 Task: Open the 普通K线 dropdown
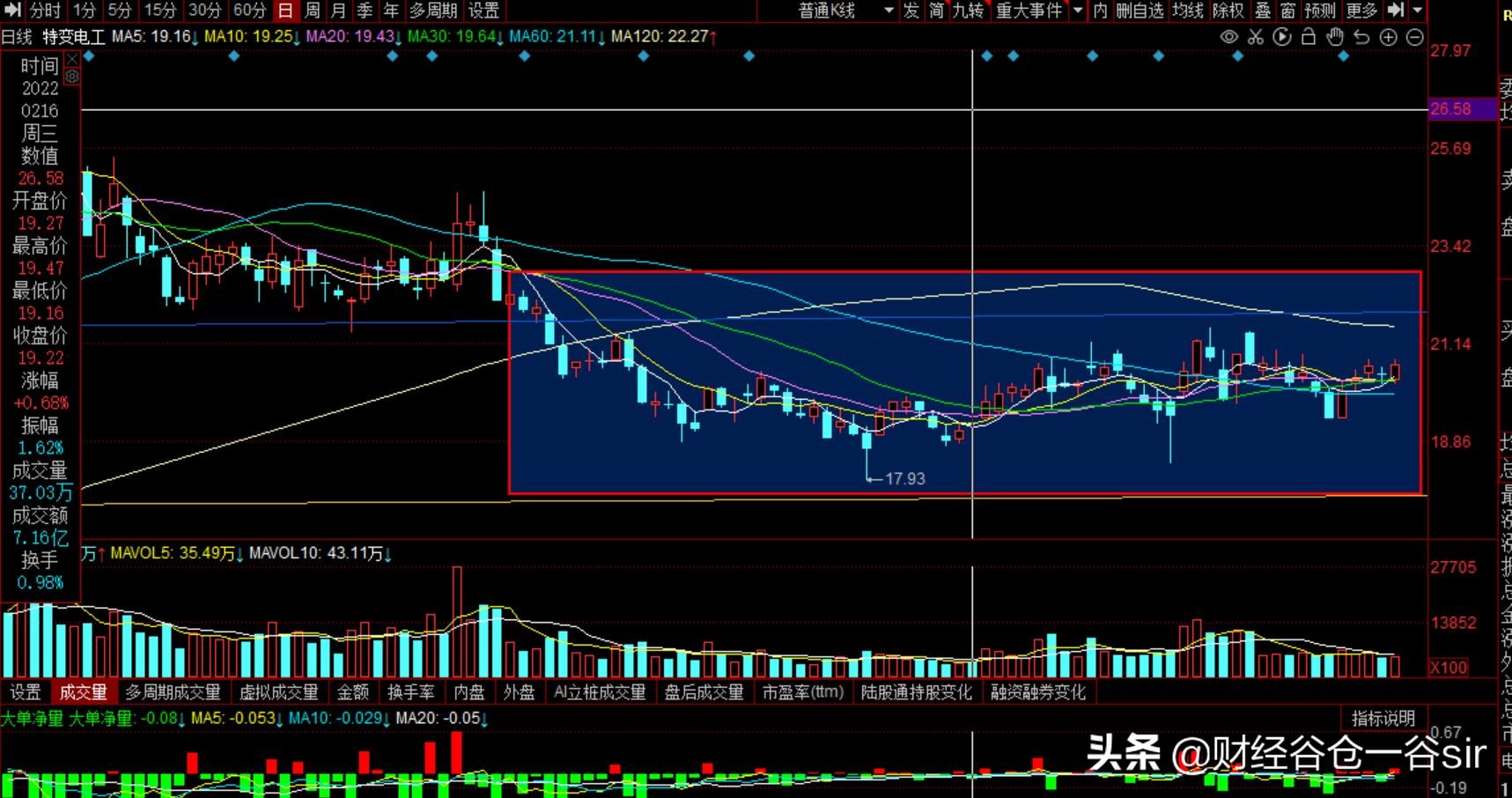coord(846,11)
